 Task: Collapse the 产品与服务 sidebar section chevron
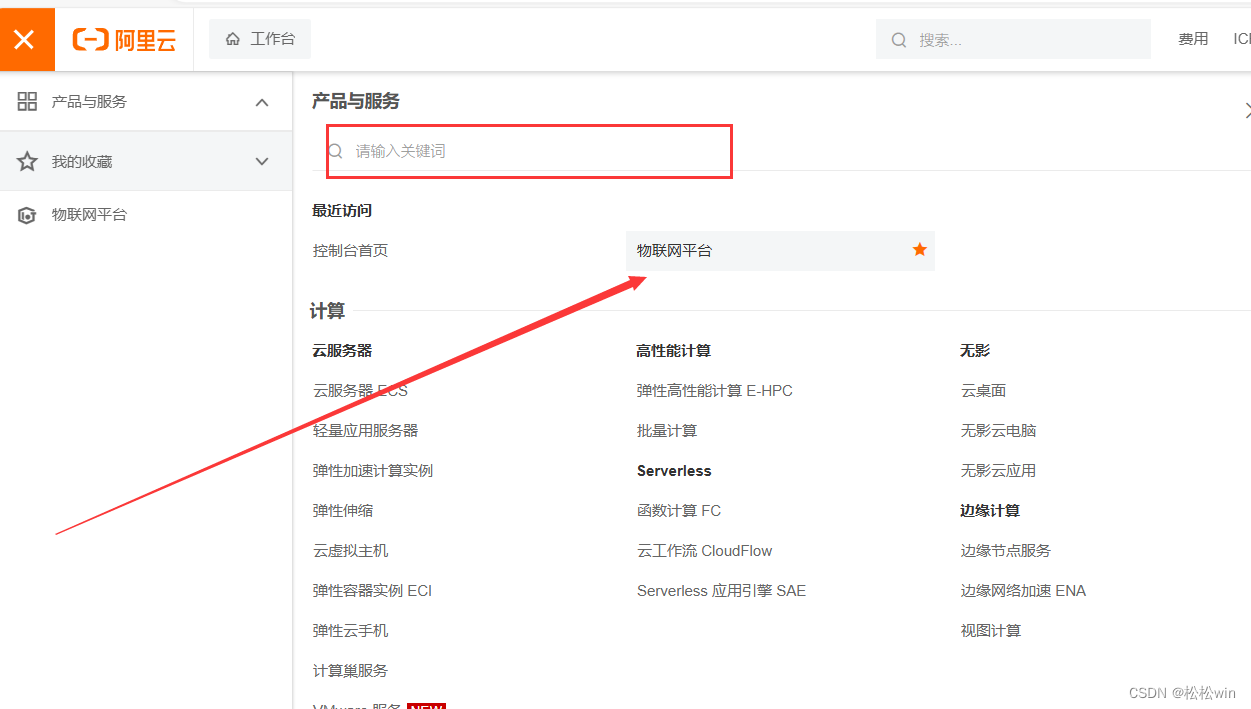262,102
